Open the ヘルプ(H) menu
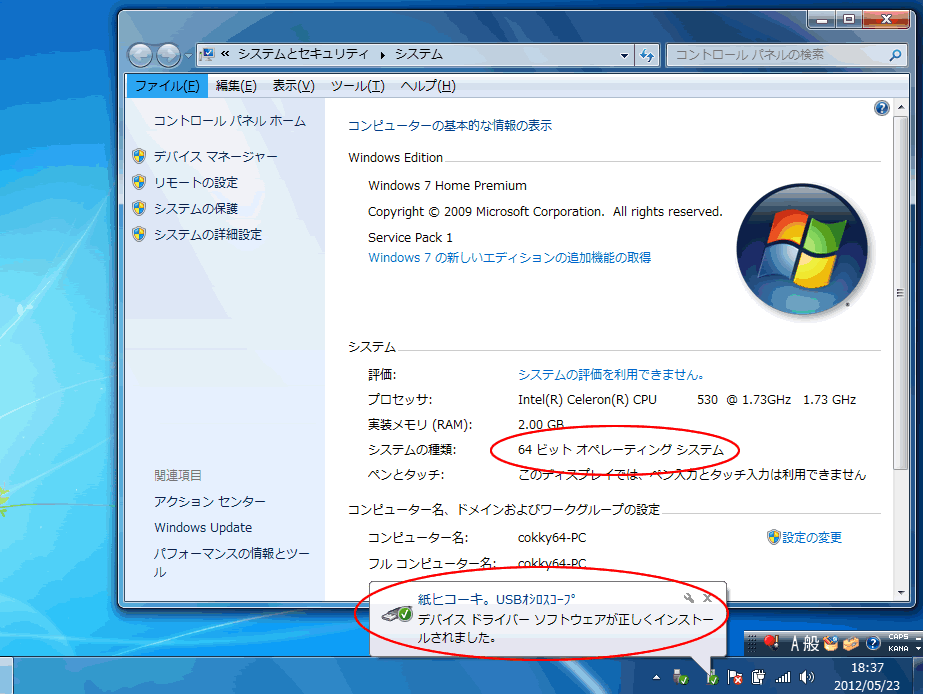925x694 pixels. click(428, 86)
